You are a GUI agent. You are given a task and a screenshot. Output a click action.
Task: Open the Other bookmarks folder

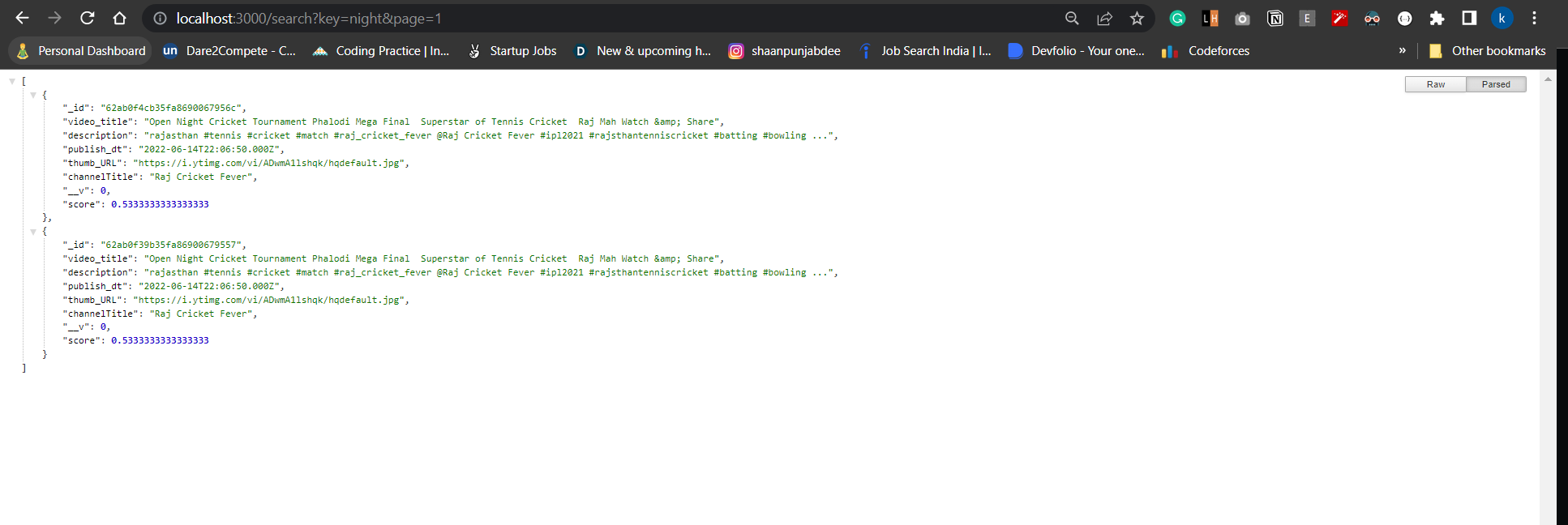[1487, 51]
